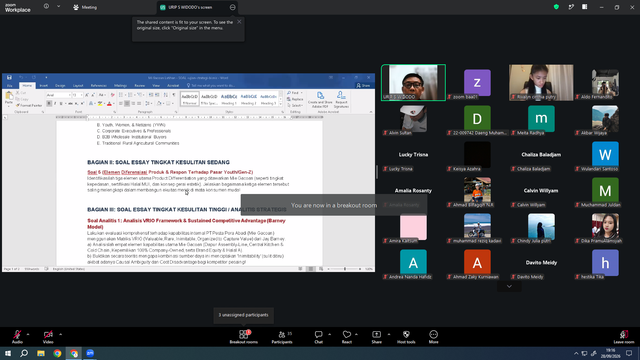Open Host tools shield
Viewport: 640px width, 360px height.
point(406,337)
